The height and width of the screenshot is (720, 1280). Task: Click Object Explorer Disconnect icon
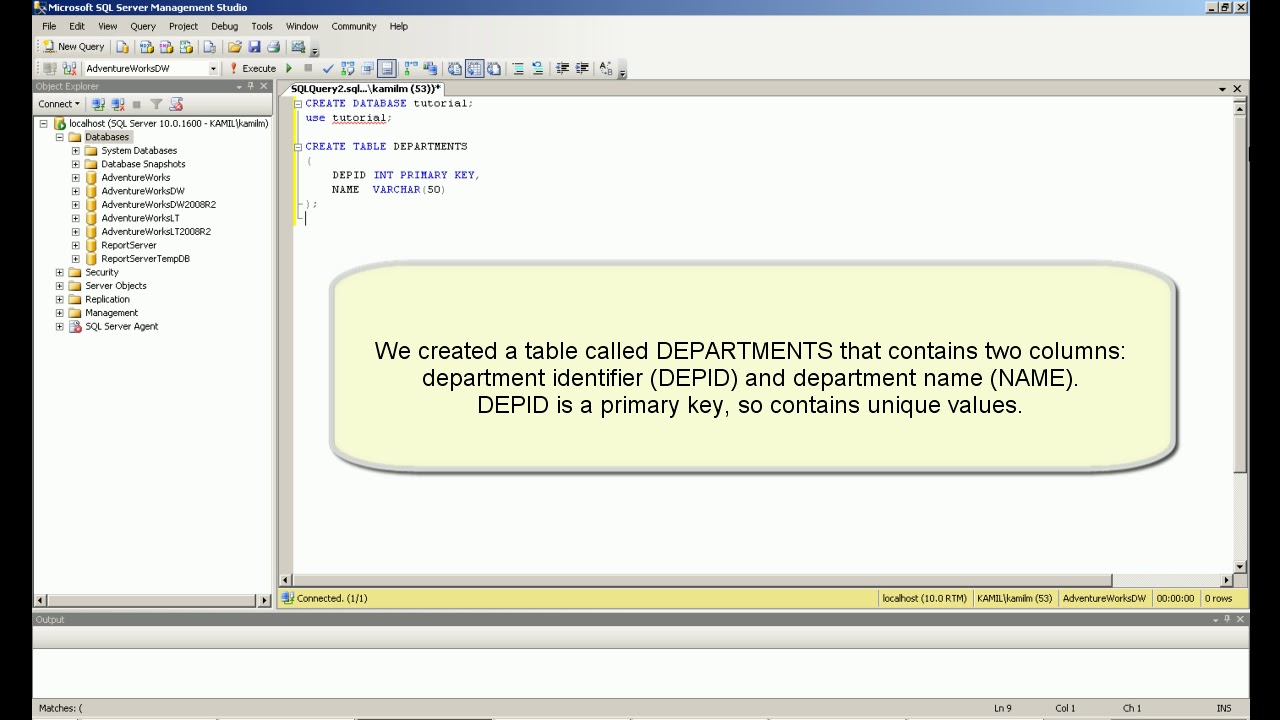click(x=118, y=104)
